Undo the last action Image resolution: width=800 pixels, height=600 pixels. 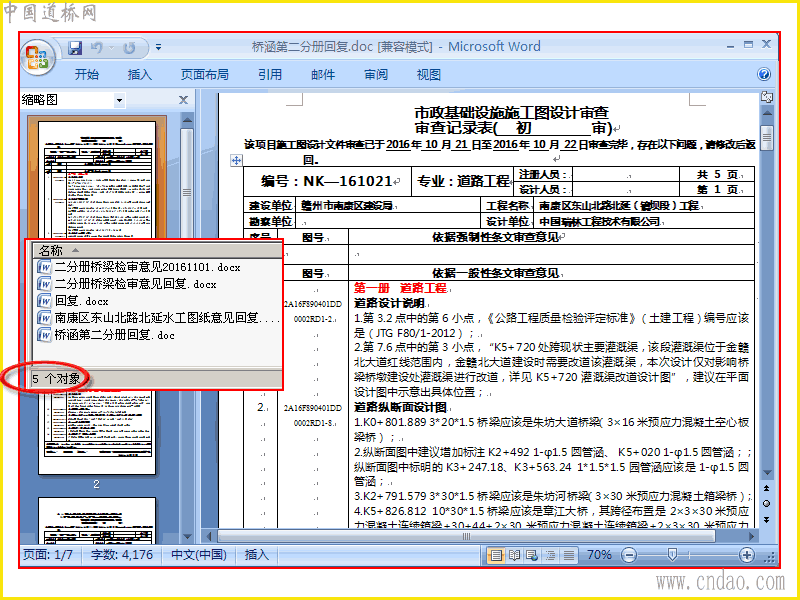[x=97, y=47]
